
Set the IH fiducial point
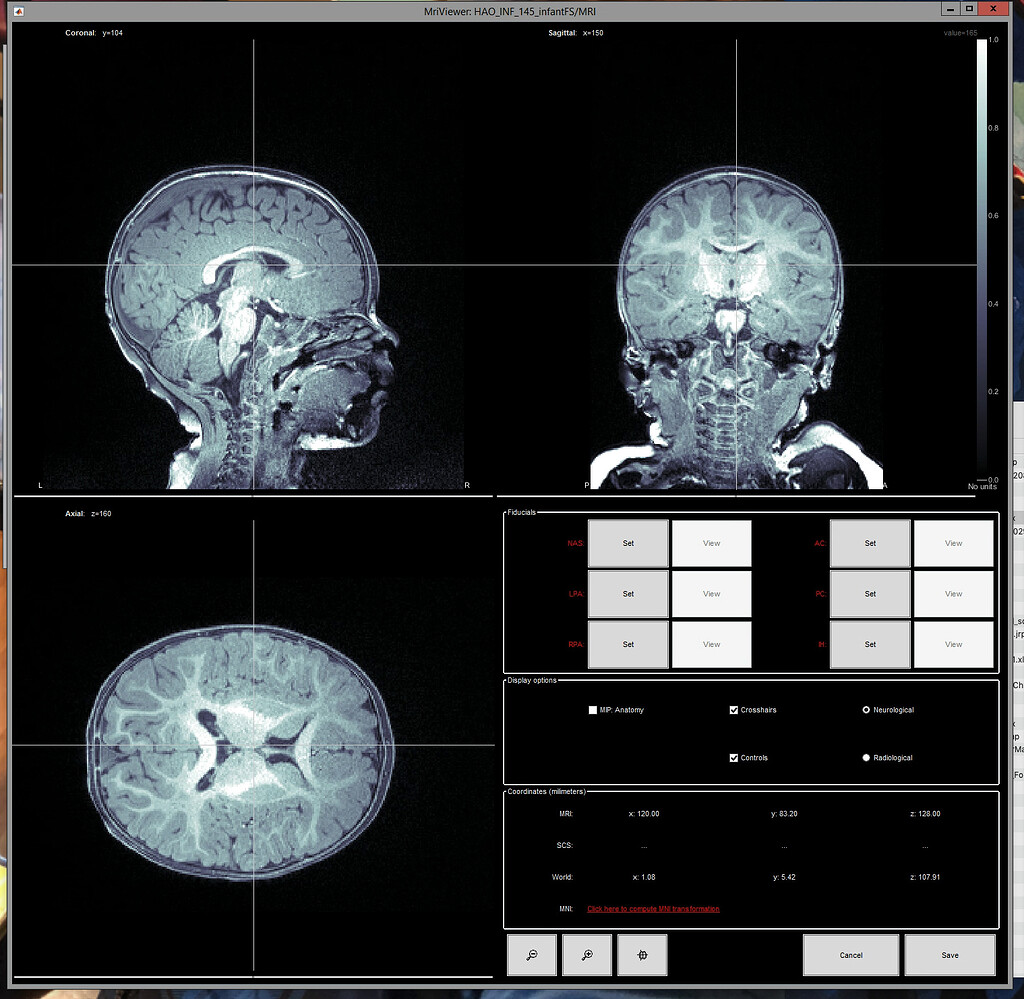[870, 644]
